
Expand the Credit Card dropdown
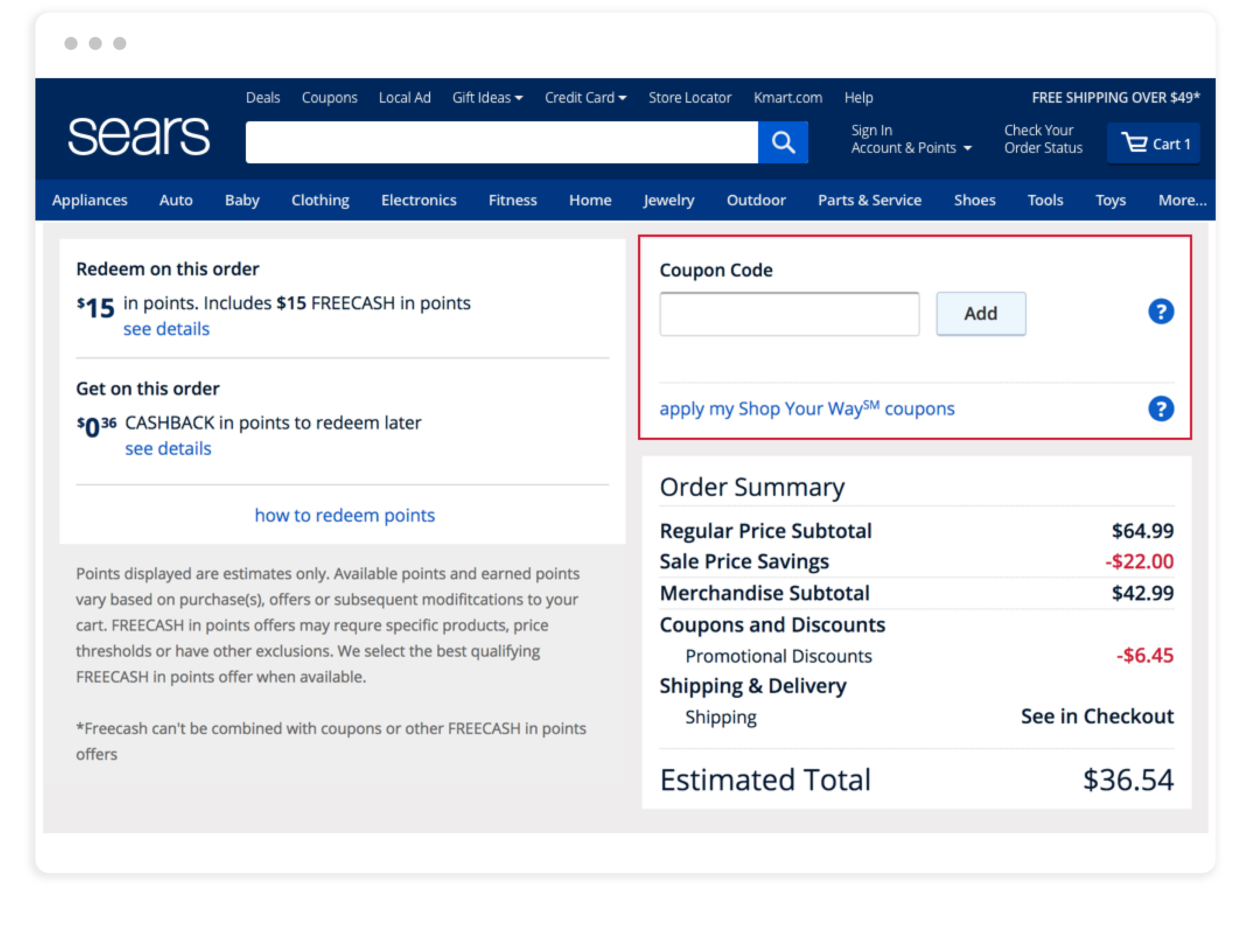click(x=585, y=97)
